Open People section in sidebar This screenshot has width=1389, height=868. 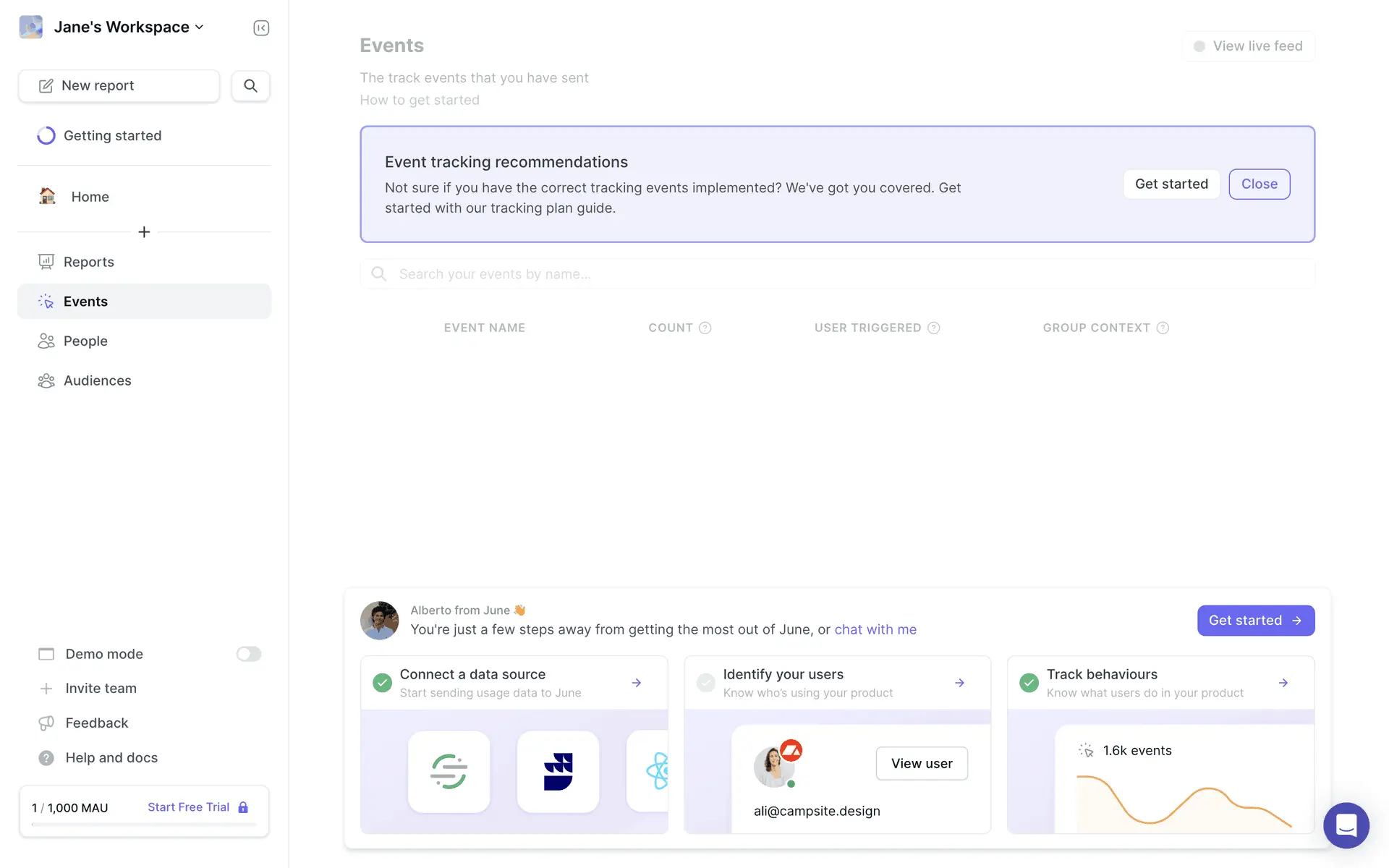[x=85, y=341]
